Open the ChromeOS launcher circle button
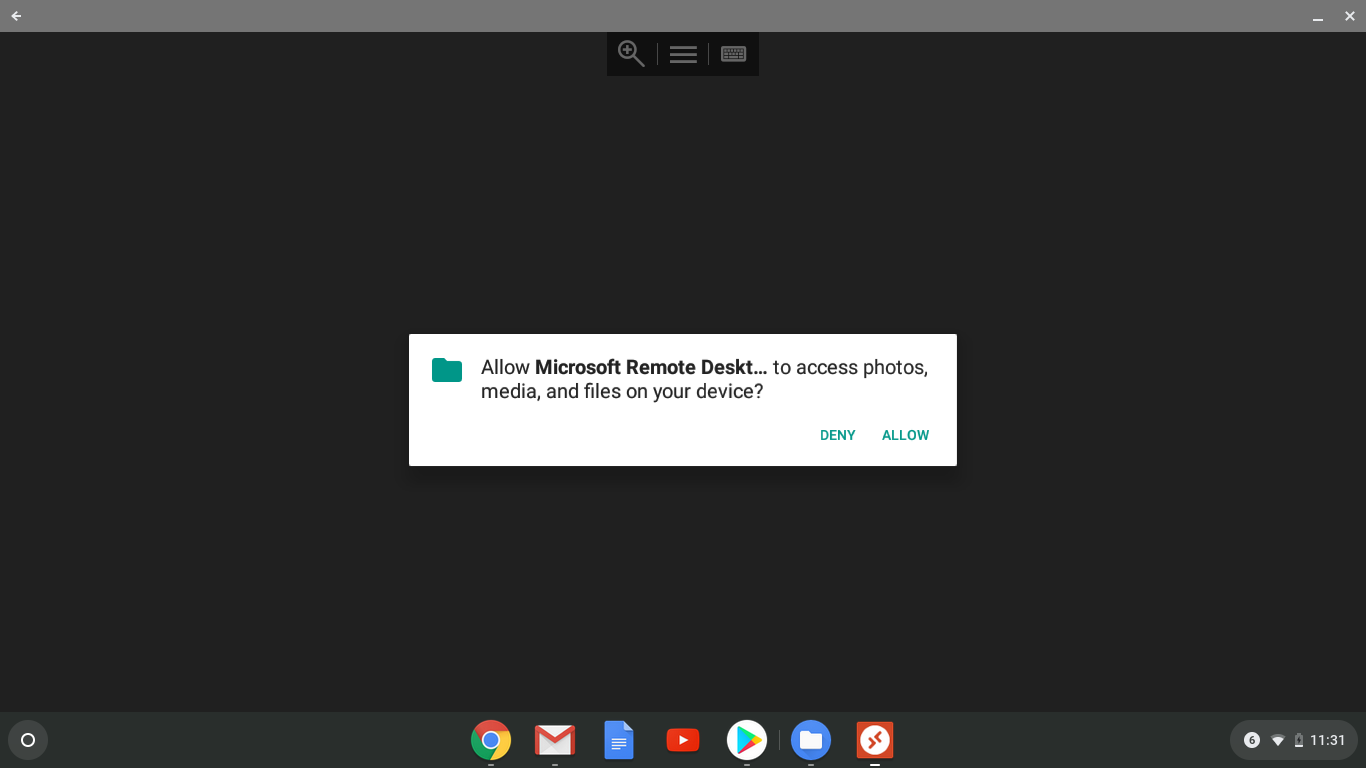The height and width of the screenshot is (768, 1366). (28, 740)
